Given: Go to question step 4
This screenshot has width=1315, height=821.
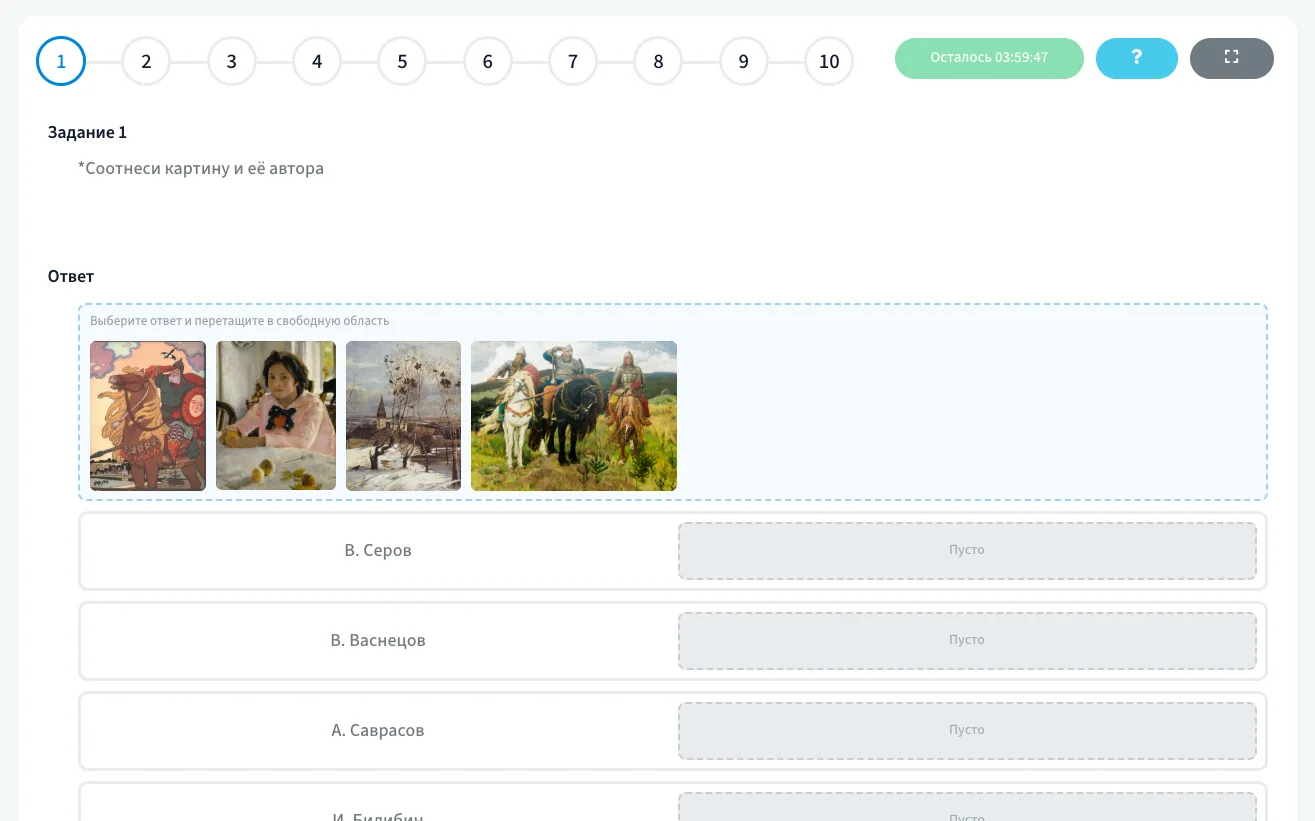Looking at the screenshot, I should point(317,61).
